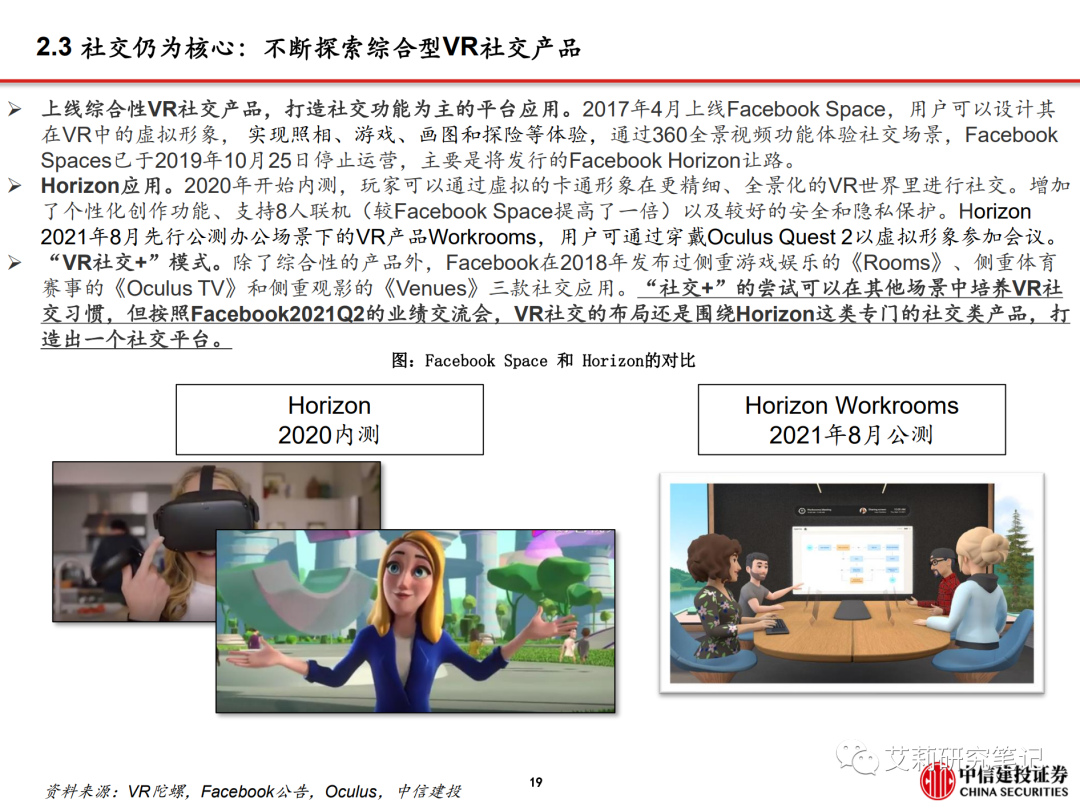Click the Horizon cartoon avatar image
This screenshot has height=807, width=1080.
pyautogui.click(x=415, y=620)
